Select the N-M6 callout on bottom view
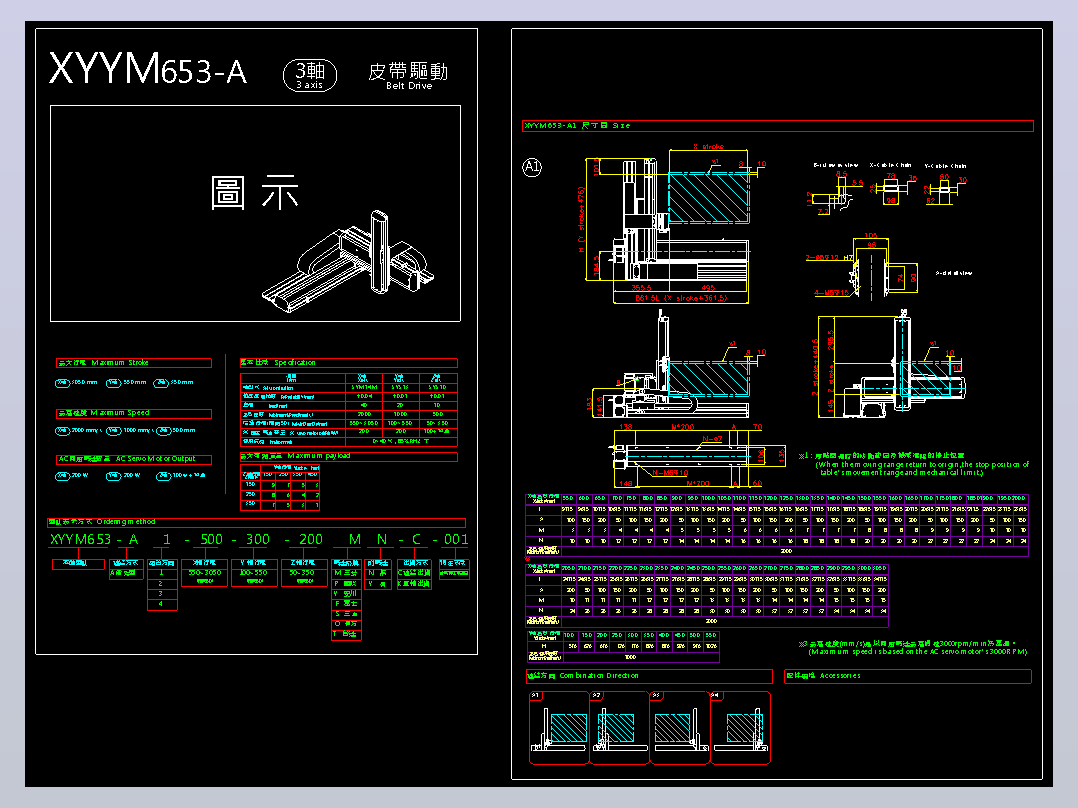The width and height of the screenshot is (1078, 808). point(670,473)
